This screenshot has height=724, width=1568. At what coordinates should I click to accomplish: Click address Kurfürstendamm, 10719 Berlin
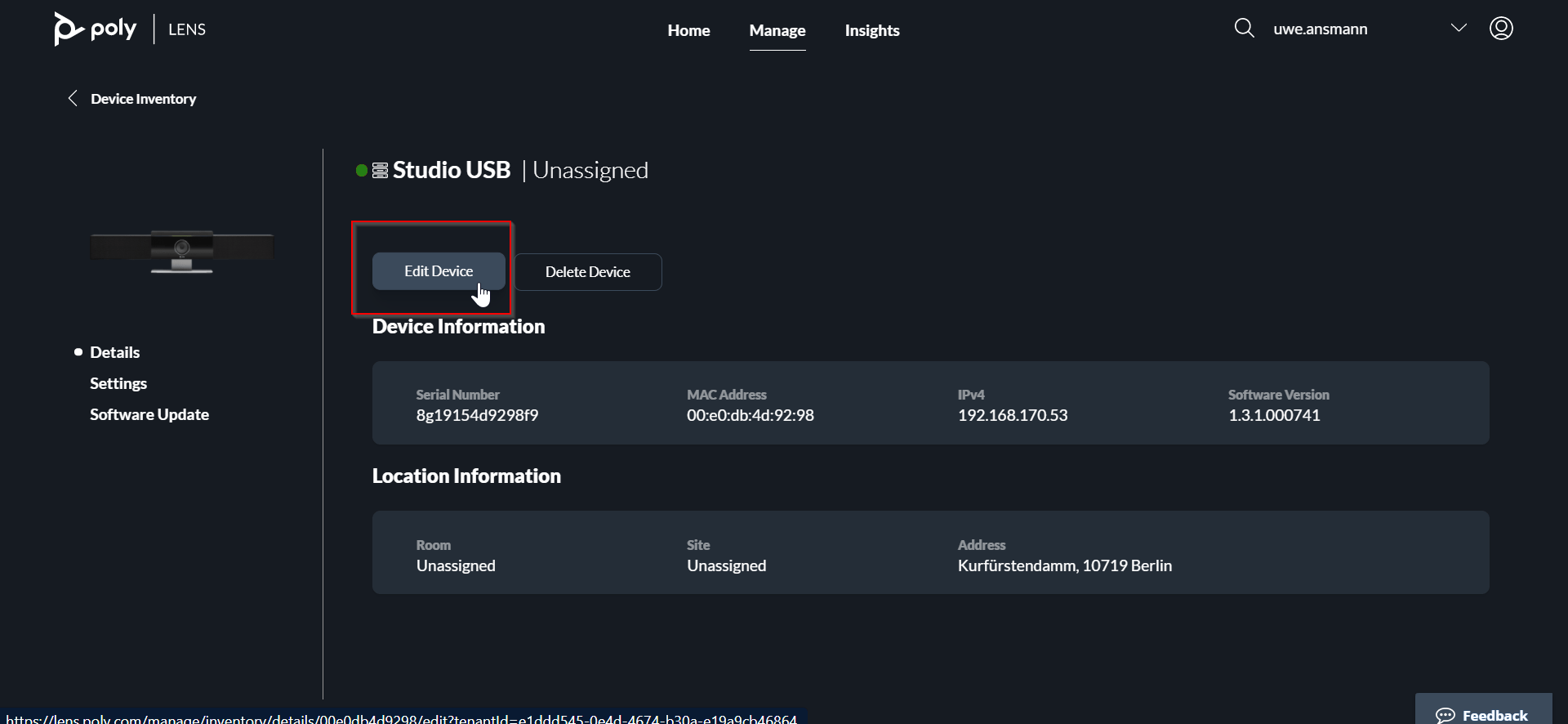point(1065,565)
